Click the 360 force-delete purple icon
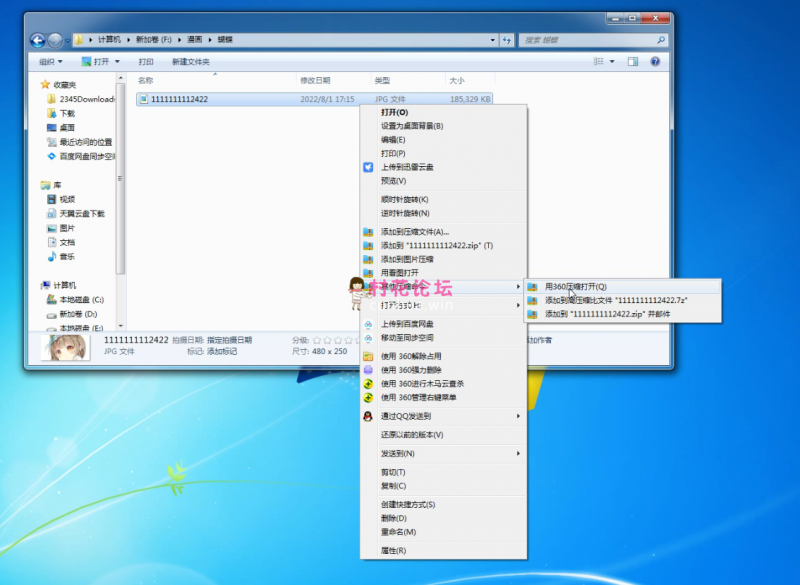The width and height of the screenshot is (800, 585). (368, 370)
